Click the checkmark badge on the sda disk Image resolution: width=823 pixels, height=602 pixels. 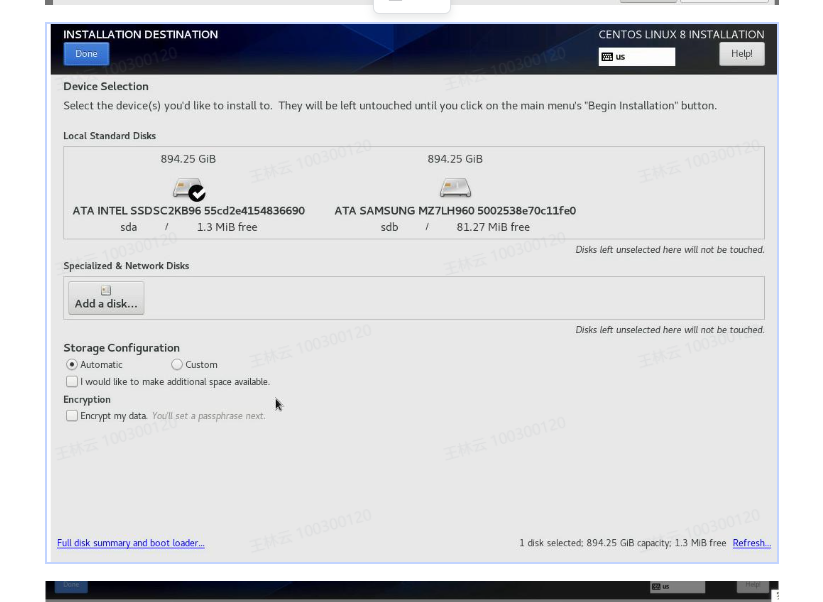point(197,193)
